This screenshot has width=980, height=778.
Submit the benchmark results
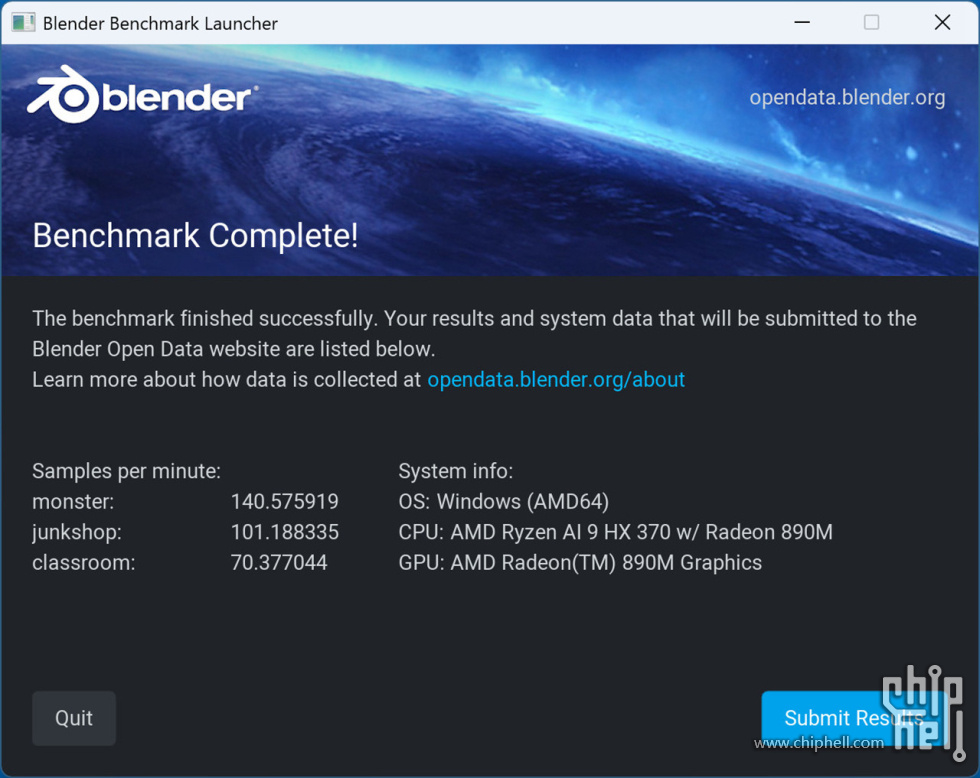(853, 718)
